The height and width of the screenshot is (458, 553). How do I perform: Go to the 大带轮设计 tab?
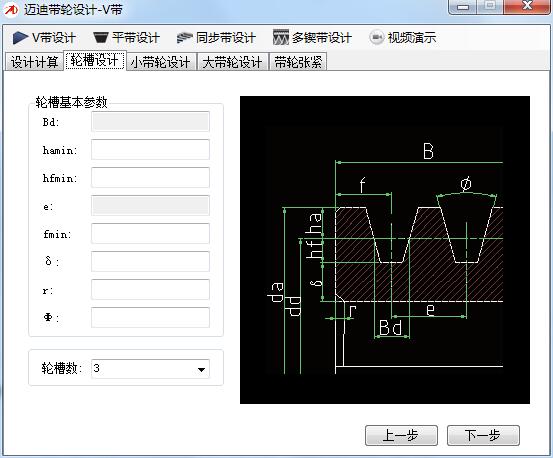pyautogui.click(x=232, y=62)
